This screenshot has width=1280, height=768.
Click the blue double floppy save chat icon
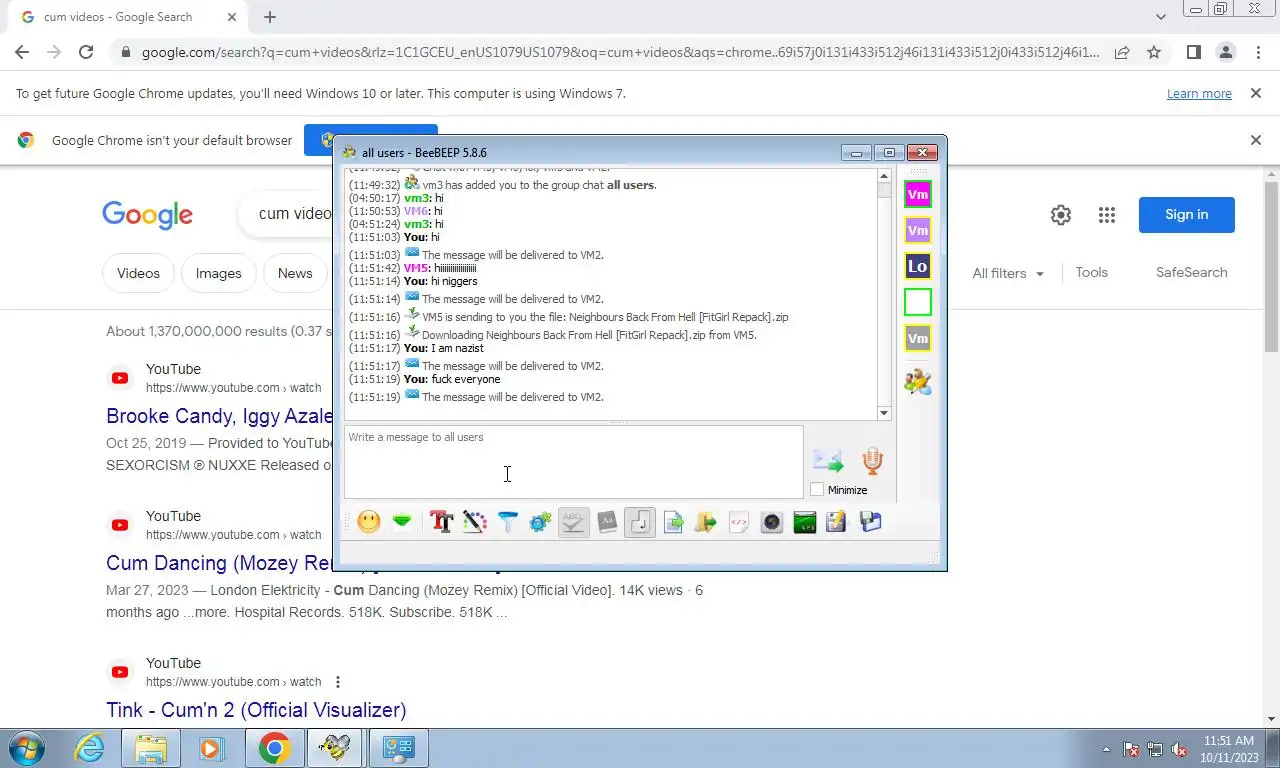870,522
